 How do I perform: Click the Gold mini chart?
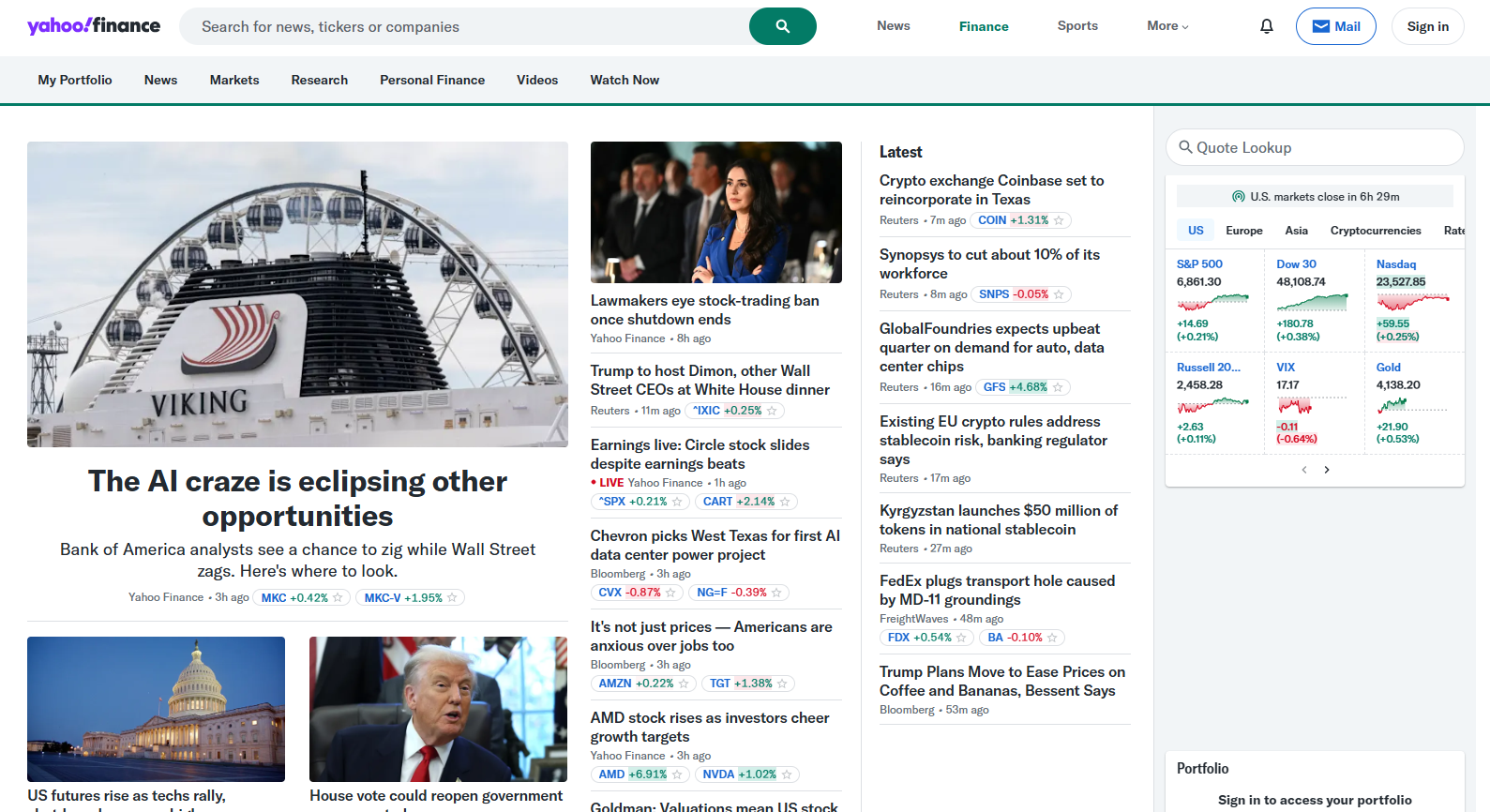(x=1411, y=405)
